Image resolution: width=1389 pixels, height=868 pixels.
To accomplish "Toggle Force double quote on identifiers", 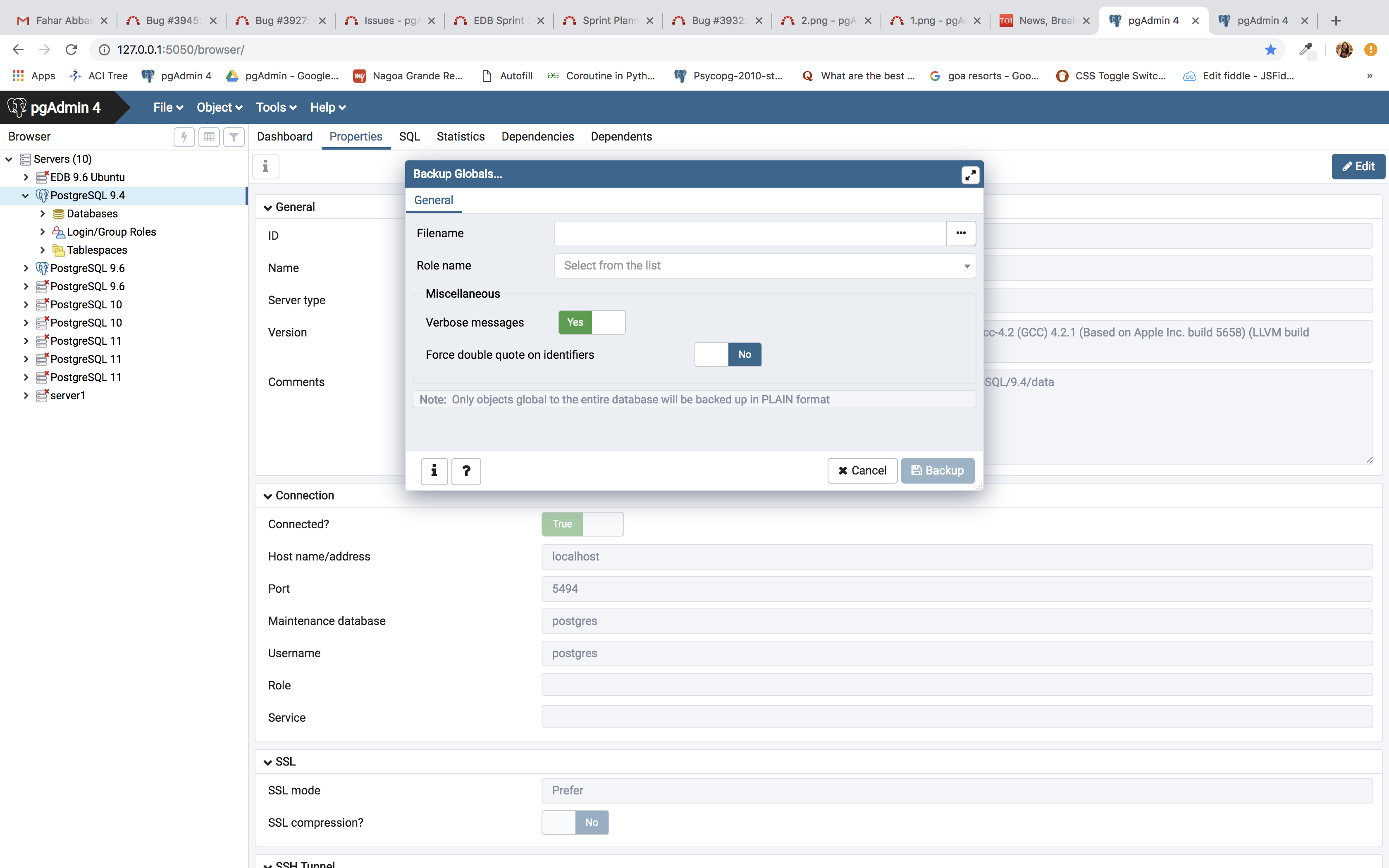I will pos(728,355).
